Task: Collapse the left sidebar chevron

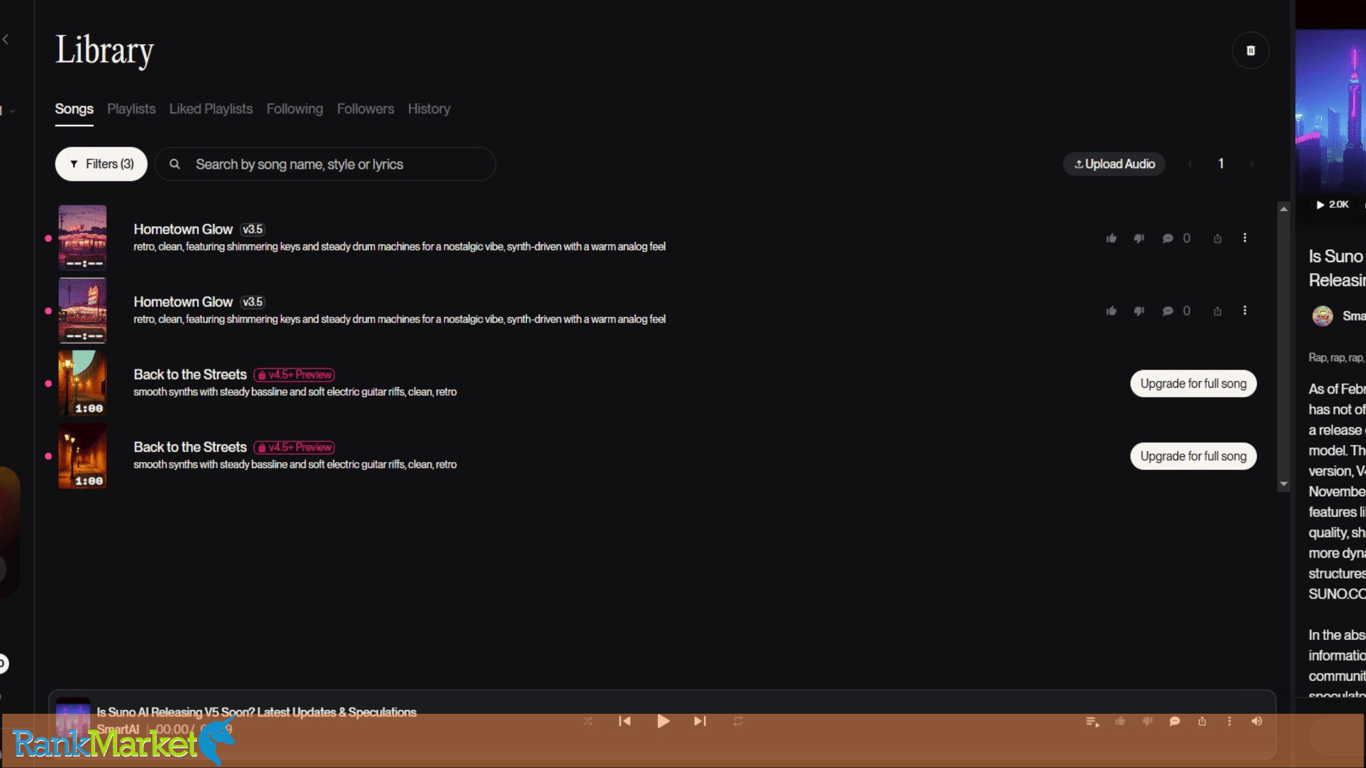Action: (5, 40)
